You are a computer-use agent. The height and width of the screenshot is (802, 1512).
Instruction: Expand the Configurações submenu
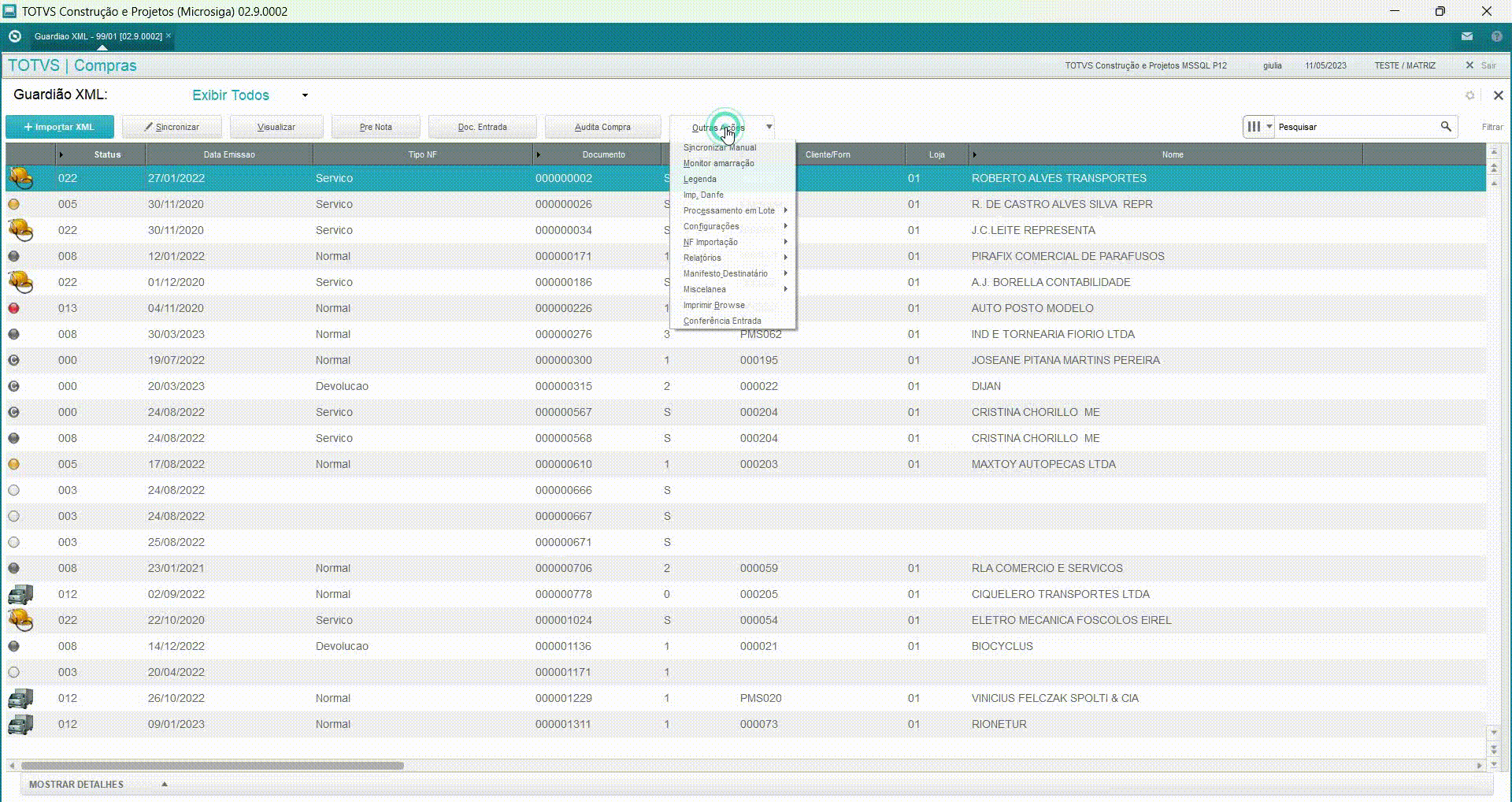tap(734, 226)
